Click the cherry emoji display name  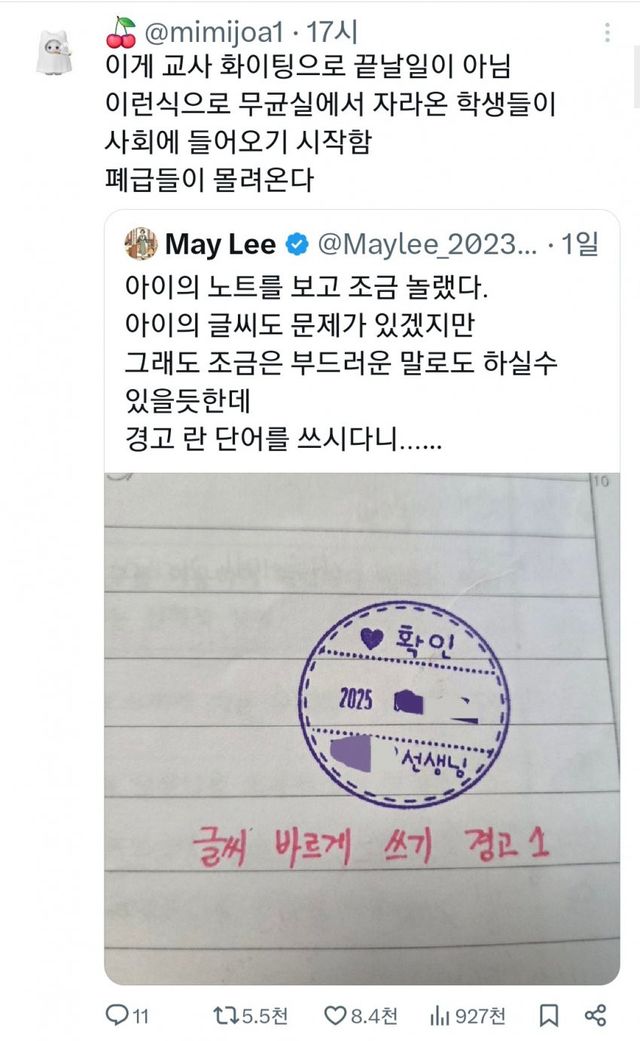click(x=121, y=33)
